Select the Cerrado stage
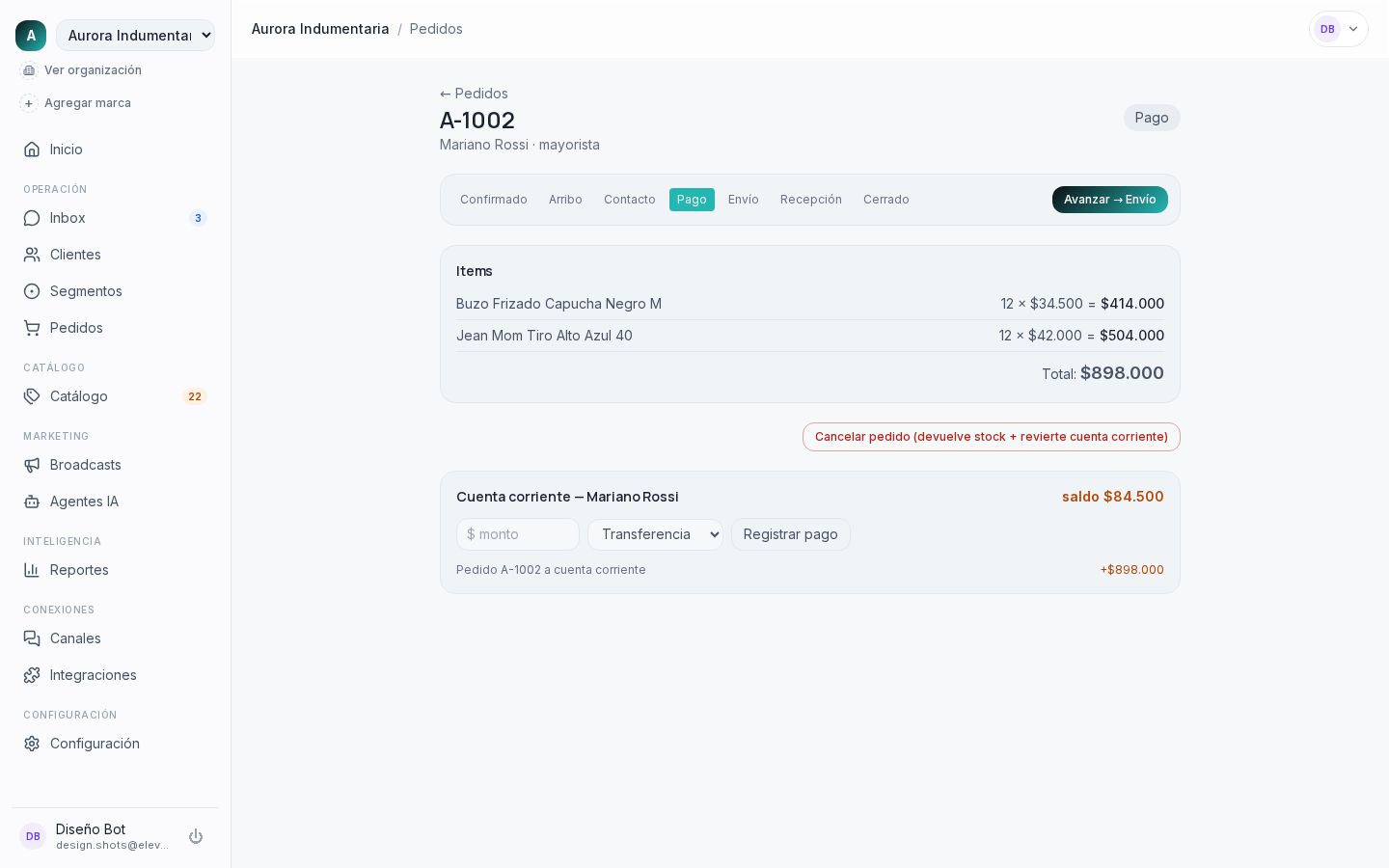Screen dimensions: 1389x868 point(886,200)
